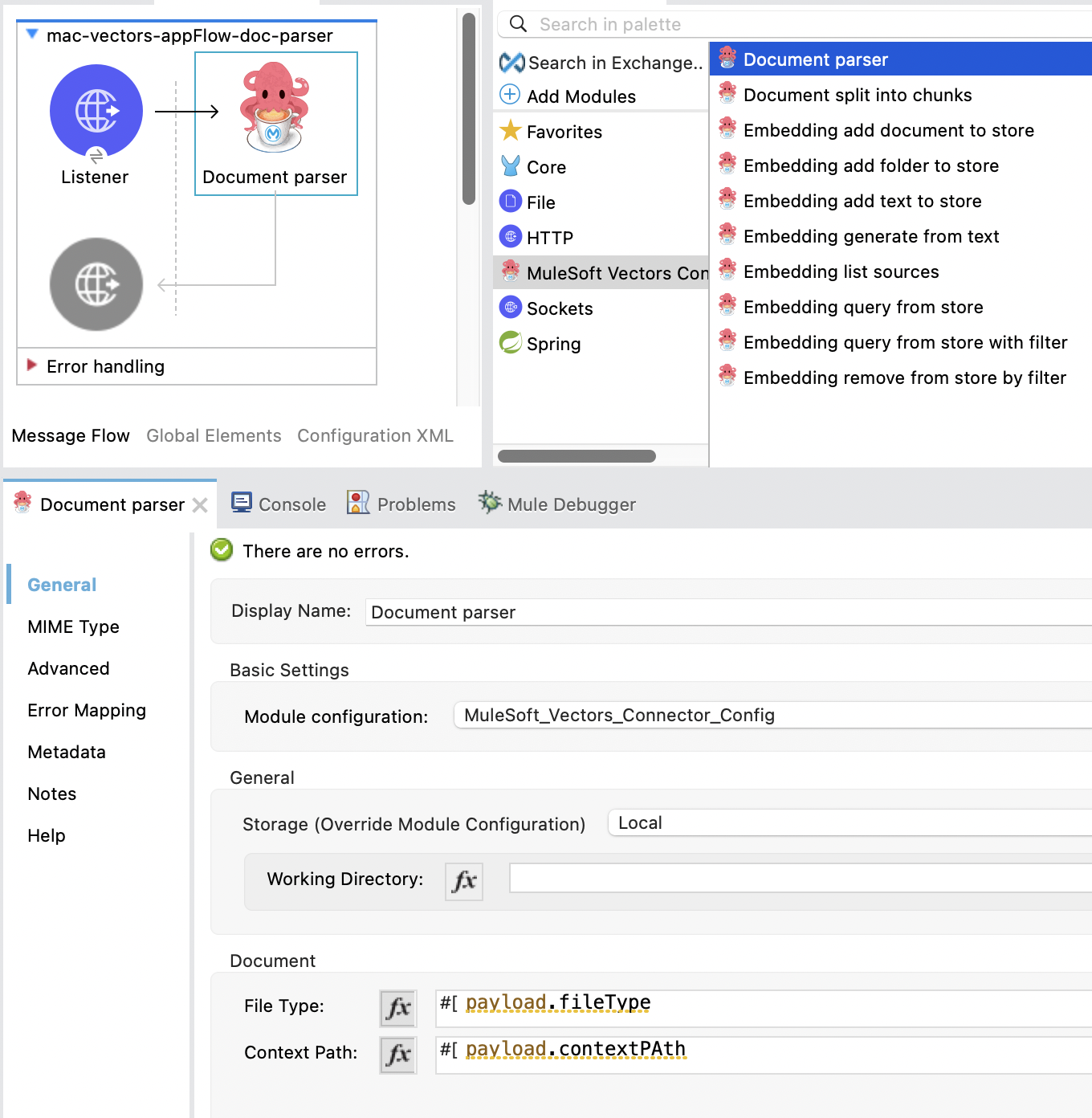Select Embedding list sources operation

(x=829, y=271)
